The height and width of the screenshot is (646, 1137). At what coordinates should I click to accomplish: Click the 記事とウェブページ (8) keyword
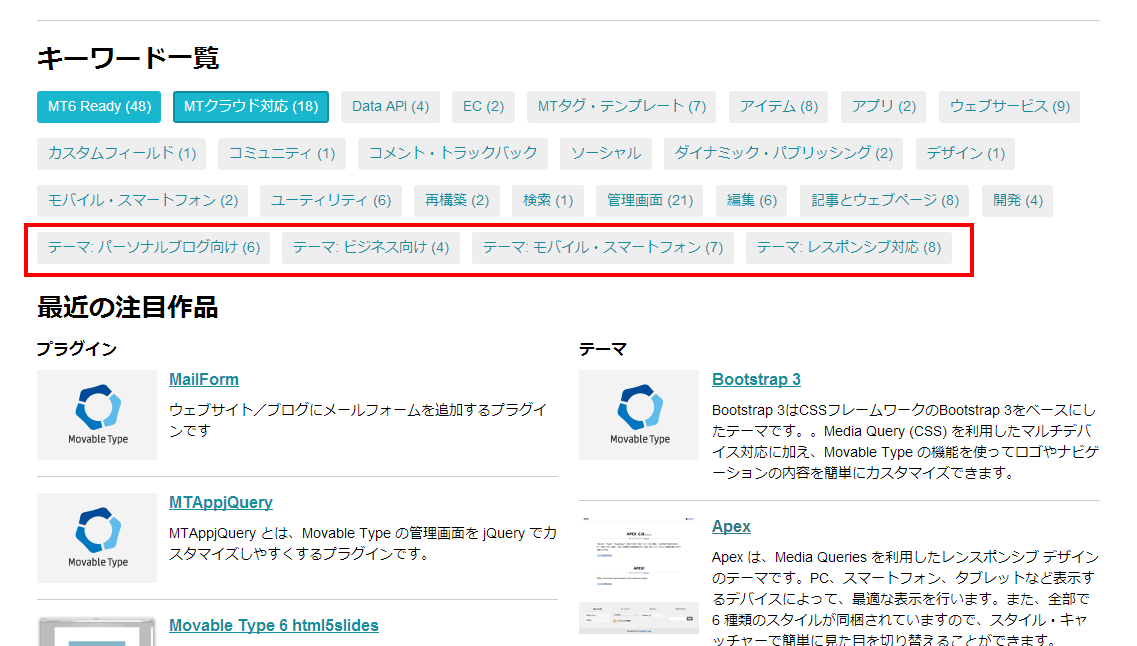point(885,200)
